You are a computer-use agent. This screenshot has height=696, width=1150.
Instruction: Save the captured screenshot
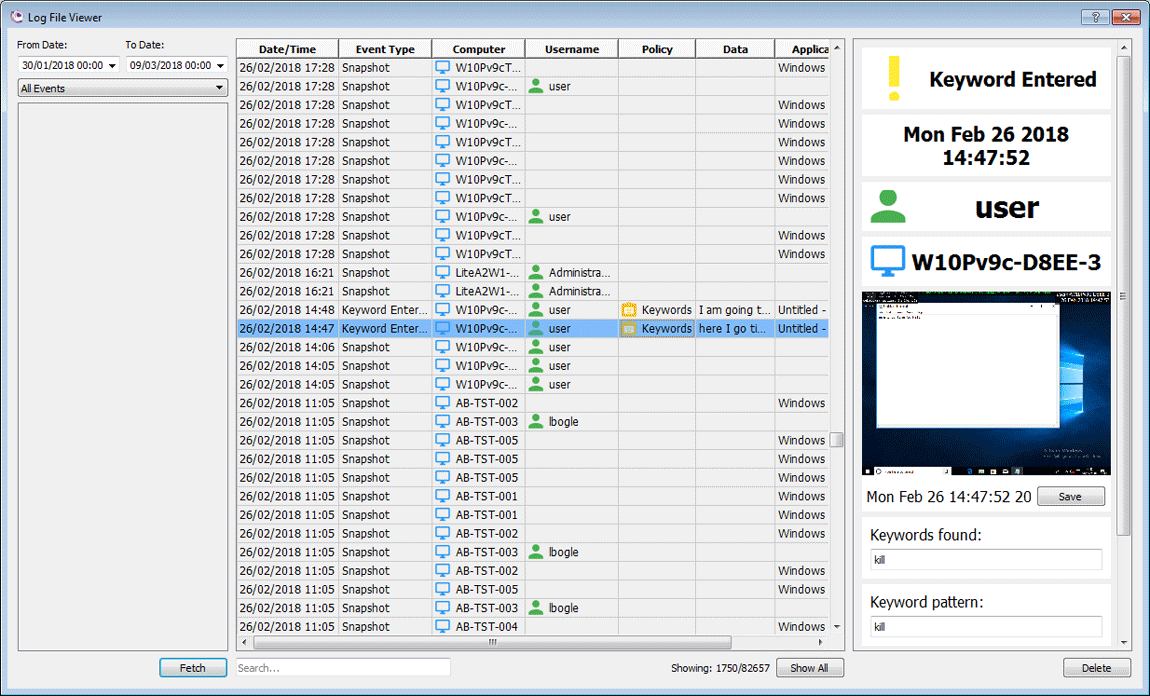[x=1071, y=495]
